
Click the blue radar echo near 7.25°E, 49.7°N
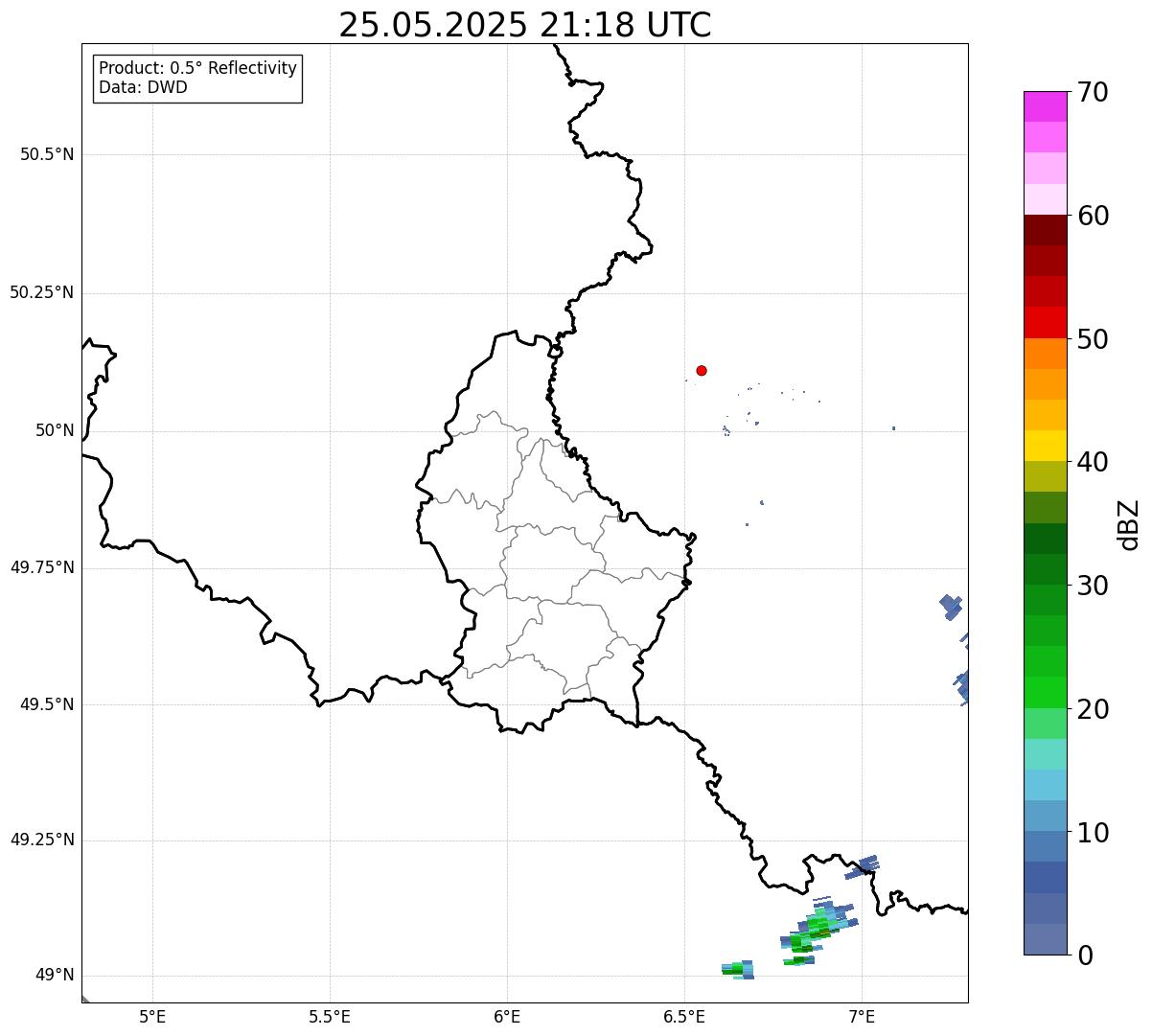tap(951, 607)
